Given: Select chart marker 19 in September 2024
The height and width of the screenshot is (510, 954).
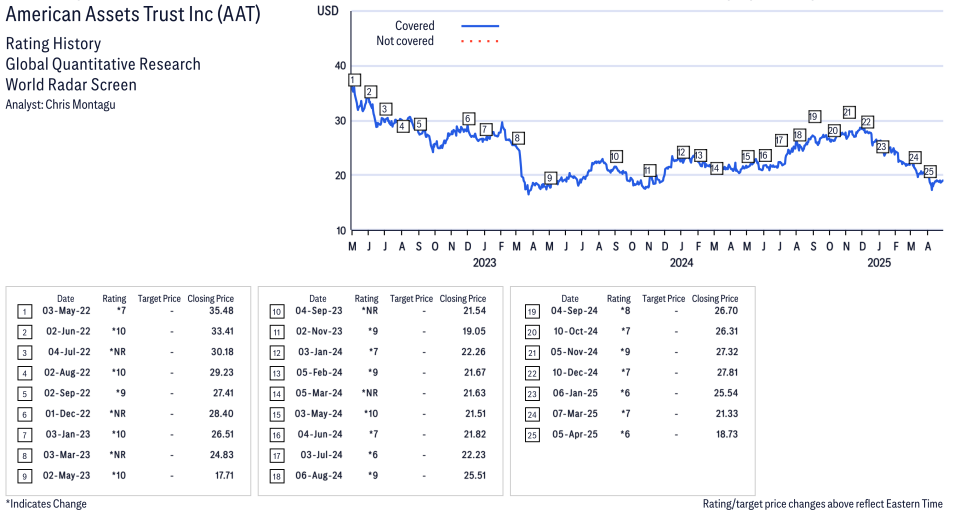Looking at the screenshot, I should (814, 116).
